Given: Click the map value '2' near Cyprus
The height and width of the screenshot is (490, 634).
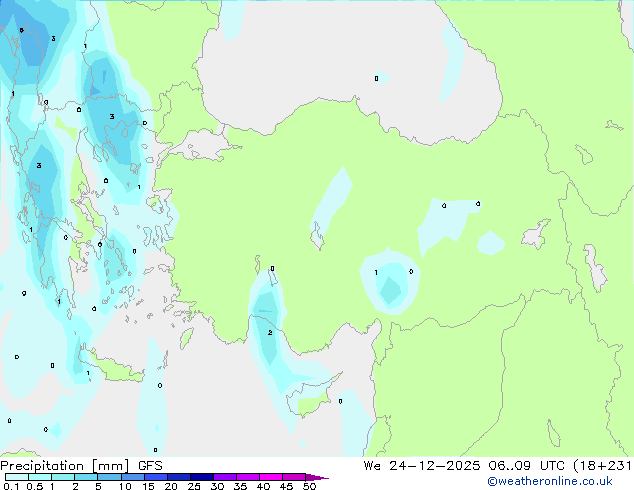Looking at the screenshot, I should (x=270, y=333).
